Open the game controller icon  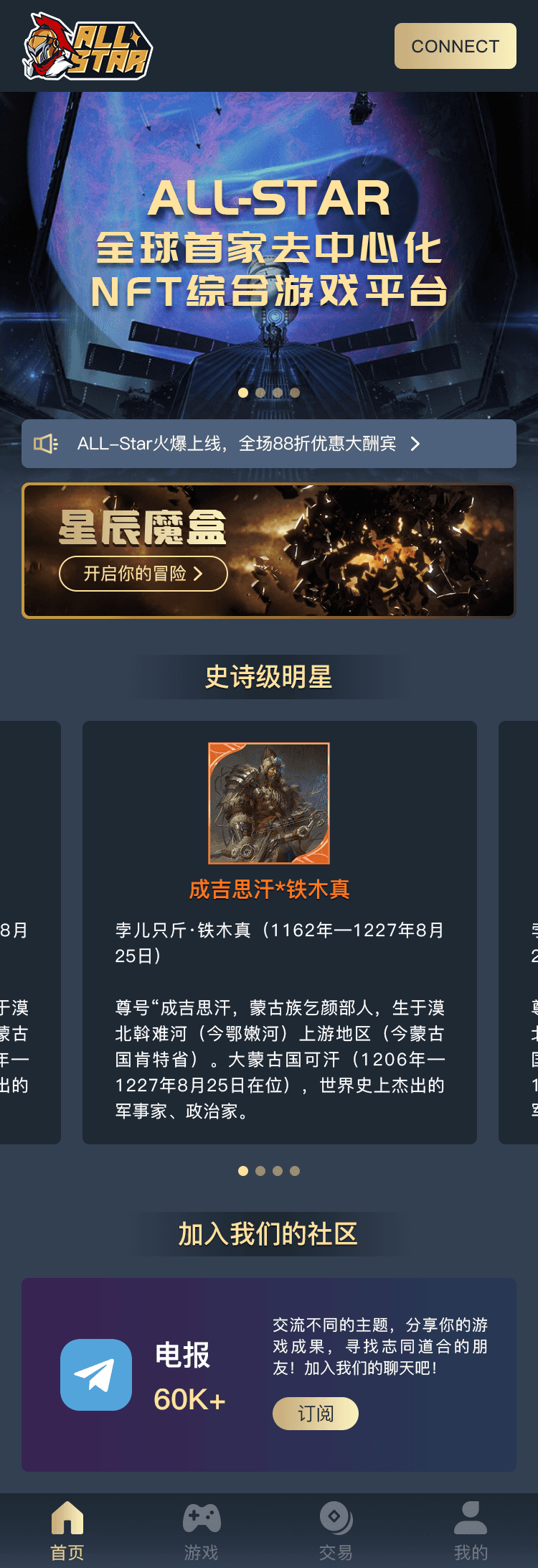[x=202, y=1518]
